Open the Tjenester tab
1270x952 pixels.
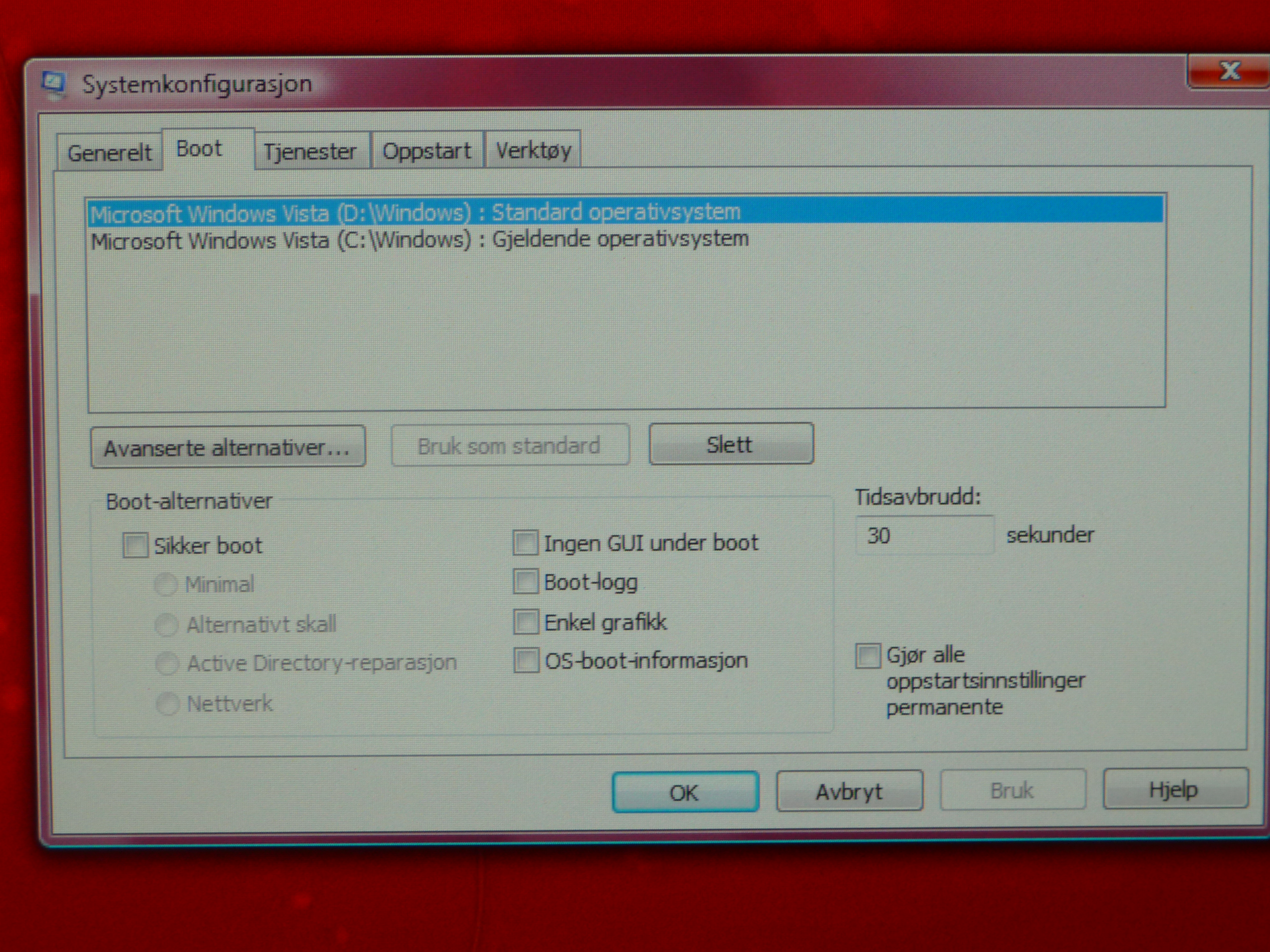pyautogui.click(x=311, y=151)
